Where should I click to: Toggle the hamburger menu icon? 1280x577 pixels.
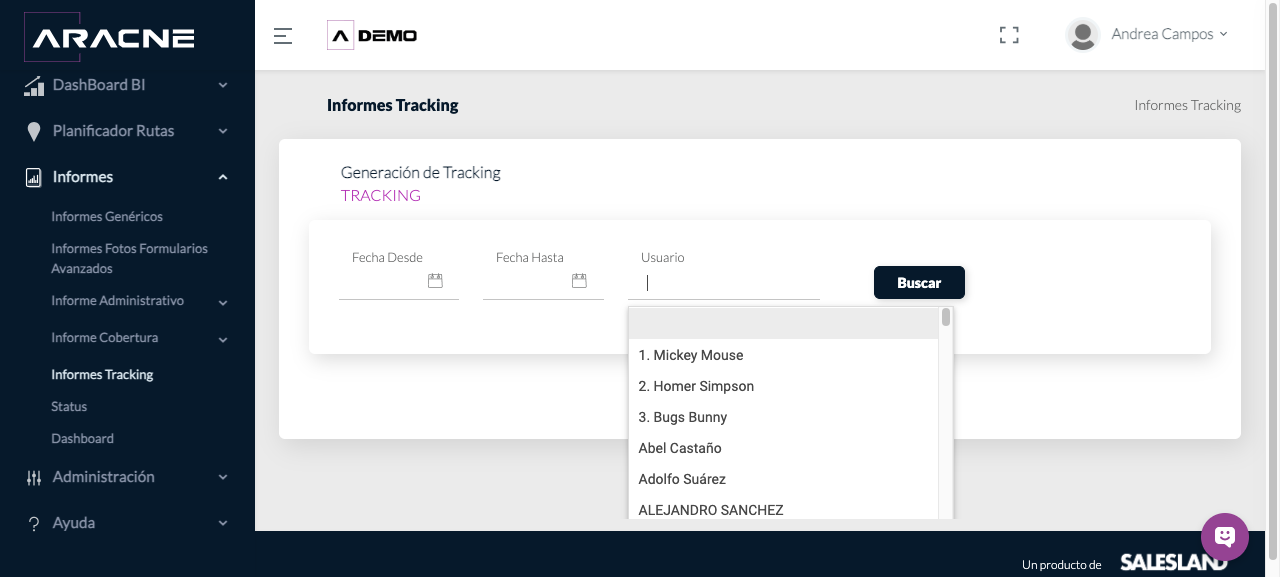click(x=283, y=36)
